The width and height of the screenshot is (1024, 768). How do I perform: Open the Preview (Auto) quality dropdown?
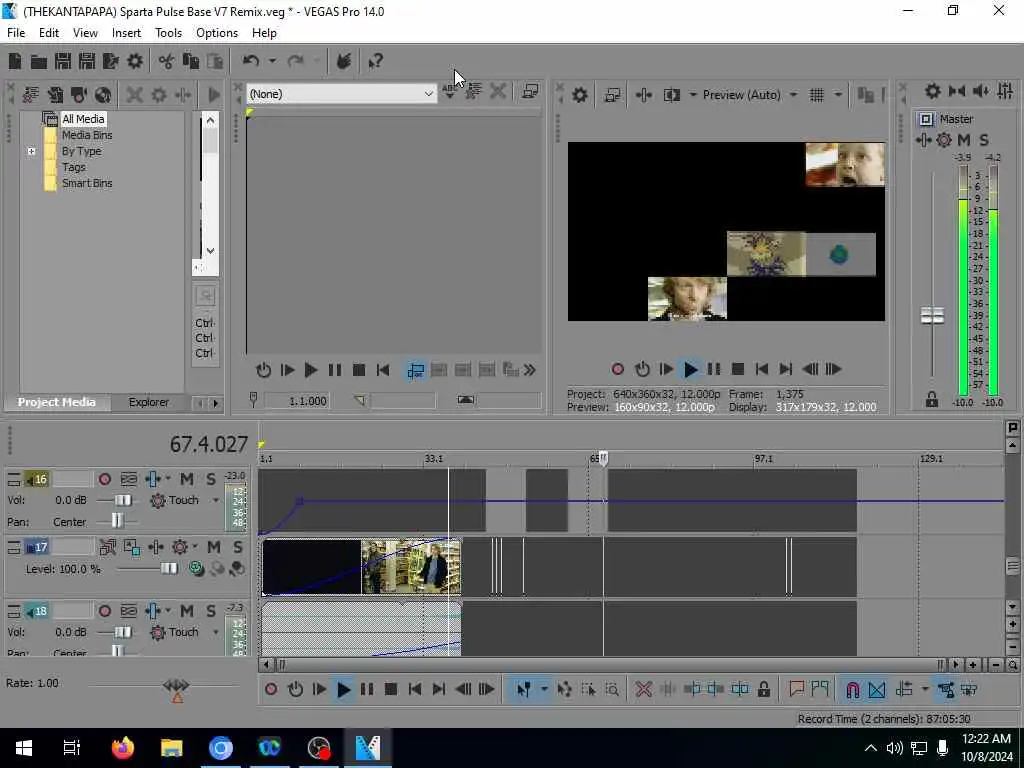(793, 95)
